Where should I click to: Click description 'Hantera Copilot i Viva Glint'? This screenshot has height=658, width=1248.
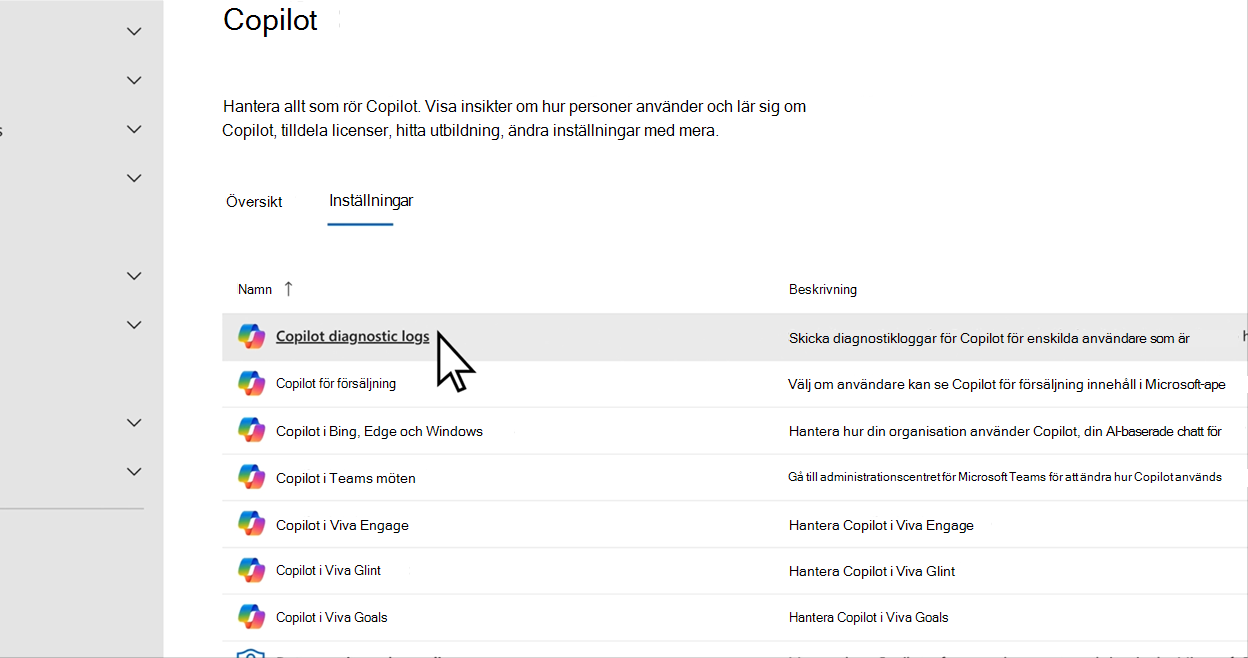872,571
